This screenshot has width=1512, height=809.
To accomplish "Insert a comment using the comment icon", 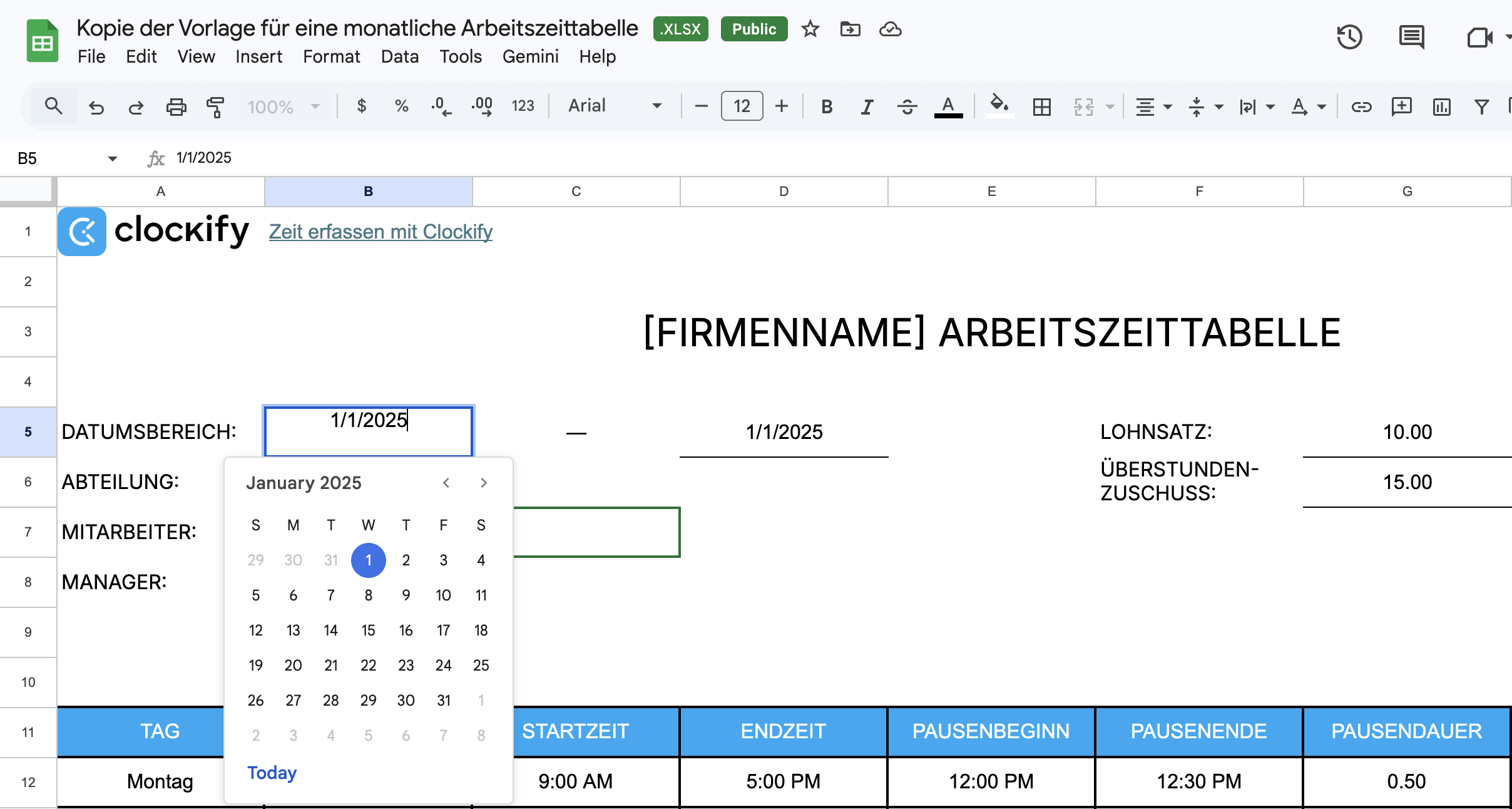I will click(x=1401, y=106).
